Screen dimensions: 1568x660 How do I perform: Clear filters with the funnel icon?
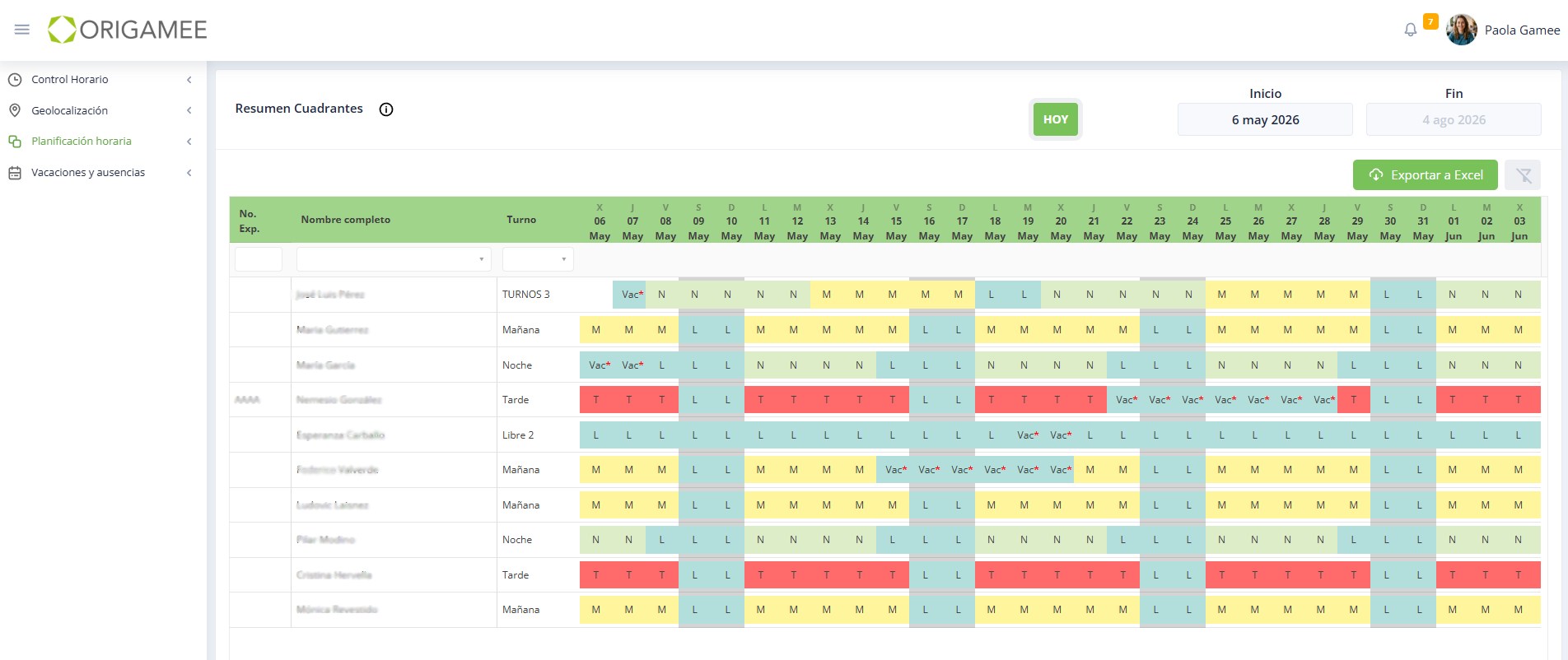click(x=1524, y=175)
